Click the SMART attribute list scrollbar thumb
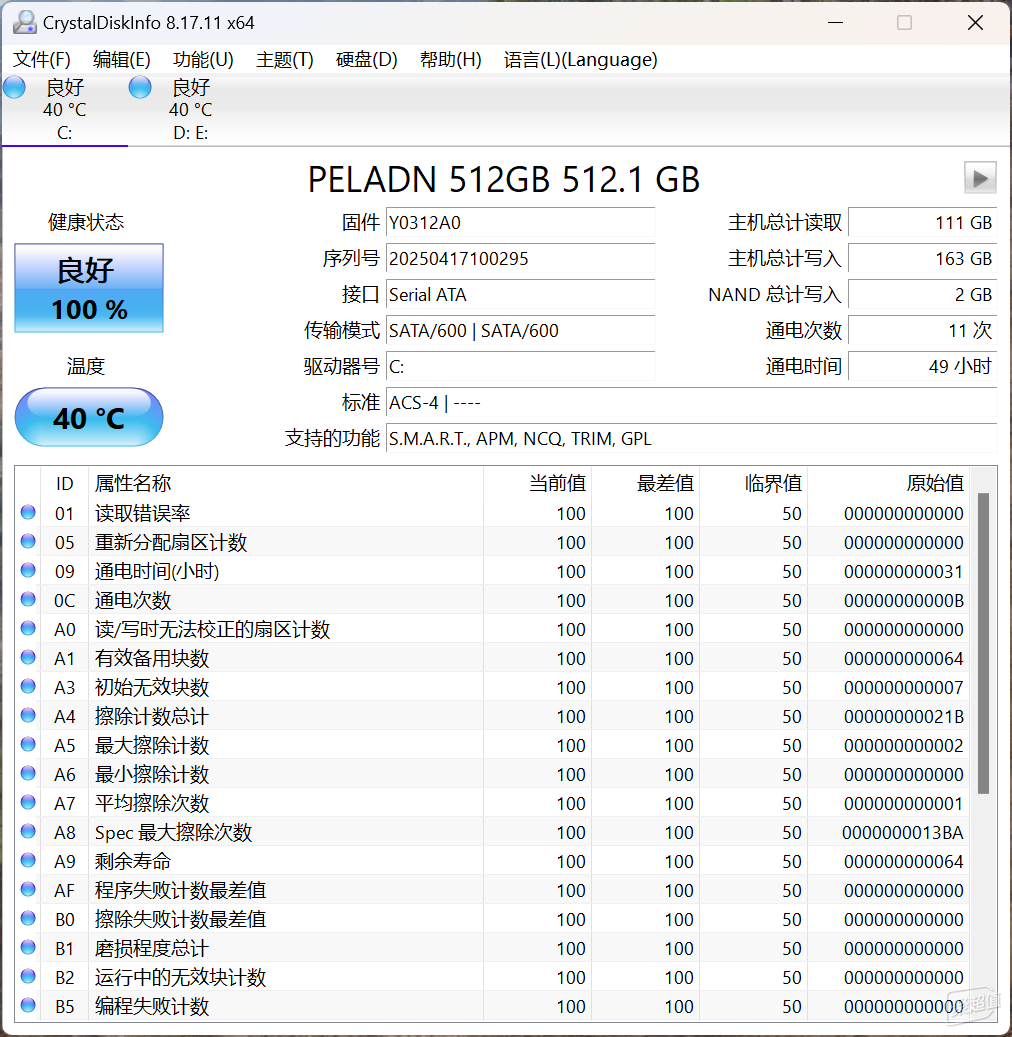Viewport: 1012px width, 1037px height. 984,643
